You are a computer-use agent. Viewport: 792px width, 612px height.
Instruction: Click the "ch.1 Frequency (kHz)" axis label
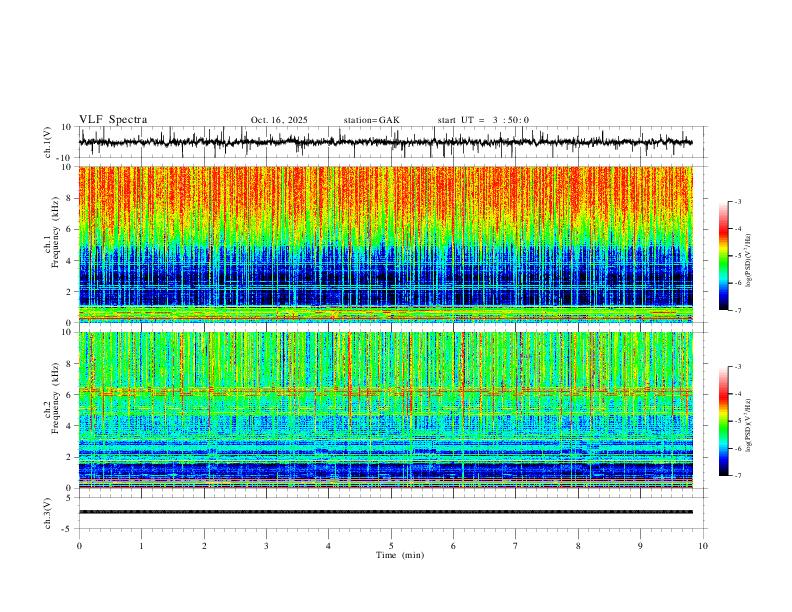pyautogui.click(x=51, y=232)
